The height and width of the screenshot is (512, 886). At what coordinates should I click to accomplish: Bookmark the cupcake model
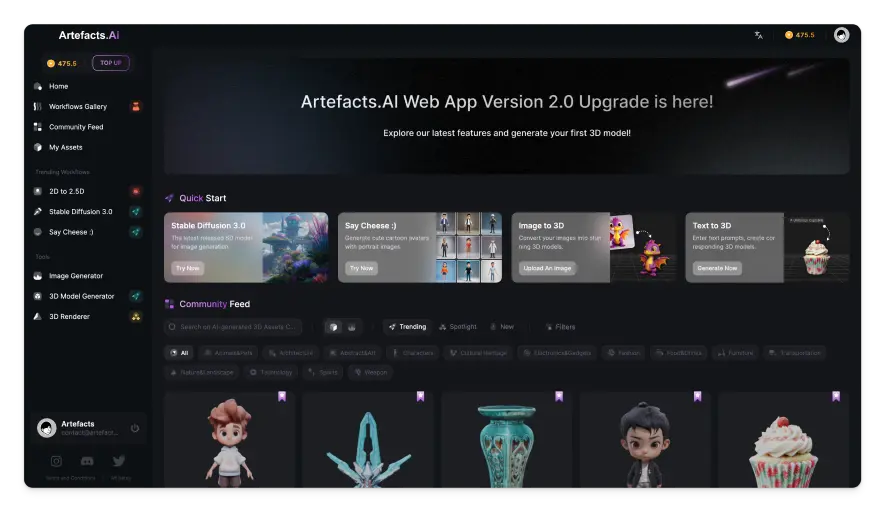[836, 397]
